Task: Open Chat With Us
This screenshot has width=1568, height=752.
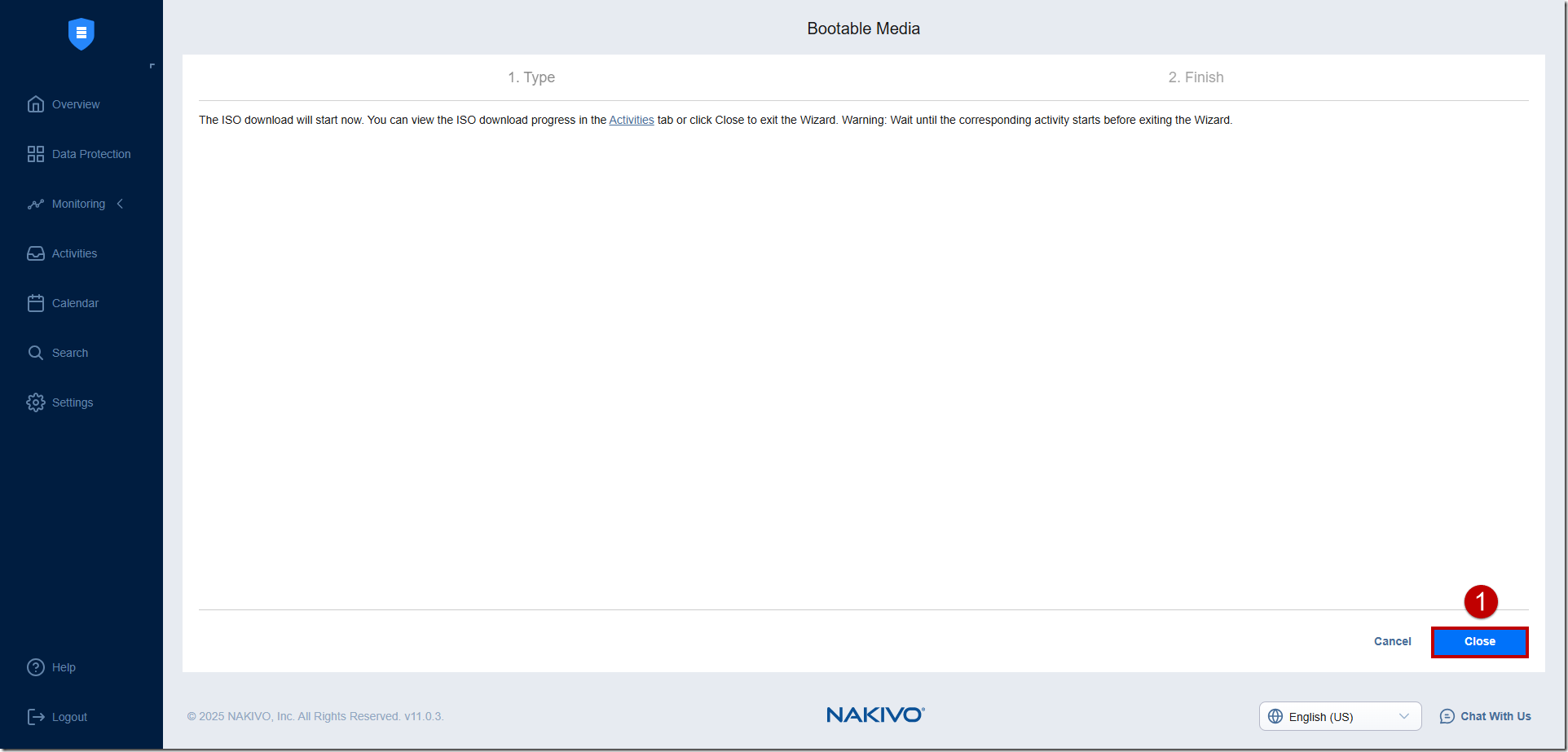Action: point(1486,716)
